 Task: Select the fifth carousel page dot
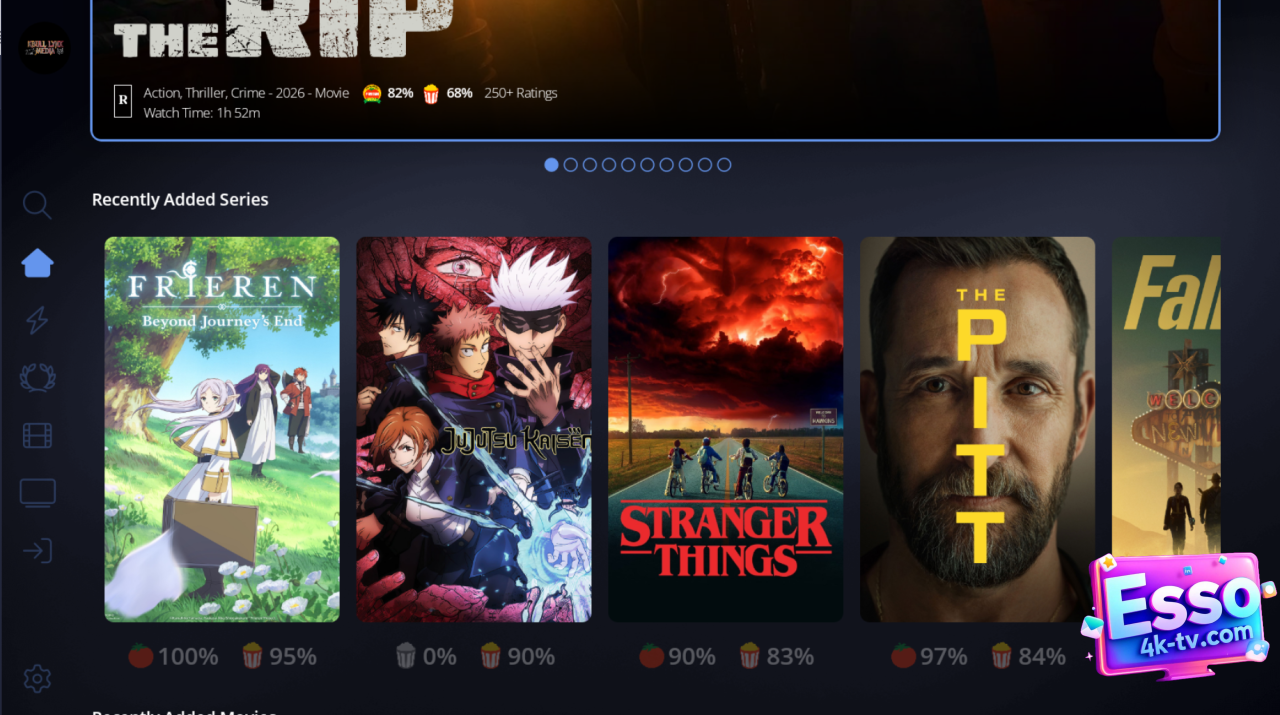click(628, 165)
